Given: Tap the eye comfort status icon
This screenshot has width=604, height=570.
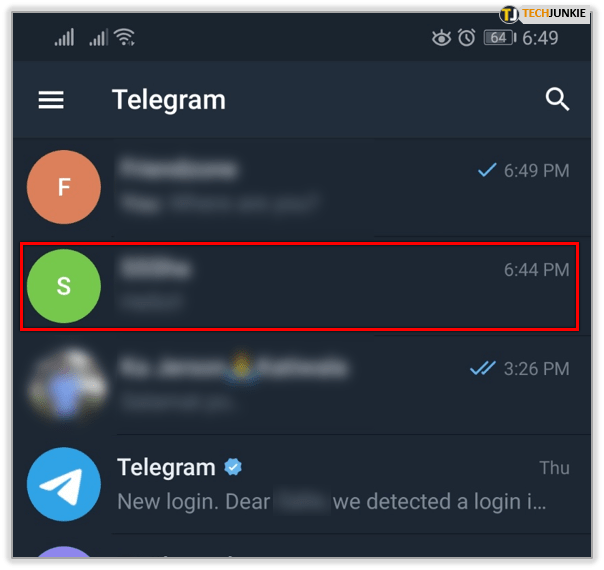Looking at the screenshot, I should [x=441, y=38].
